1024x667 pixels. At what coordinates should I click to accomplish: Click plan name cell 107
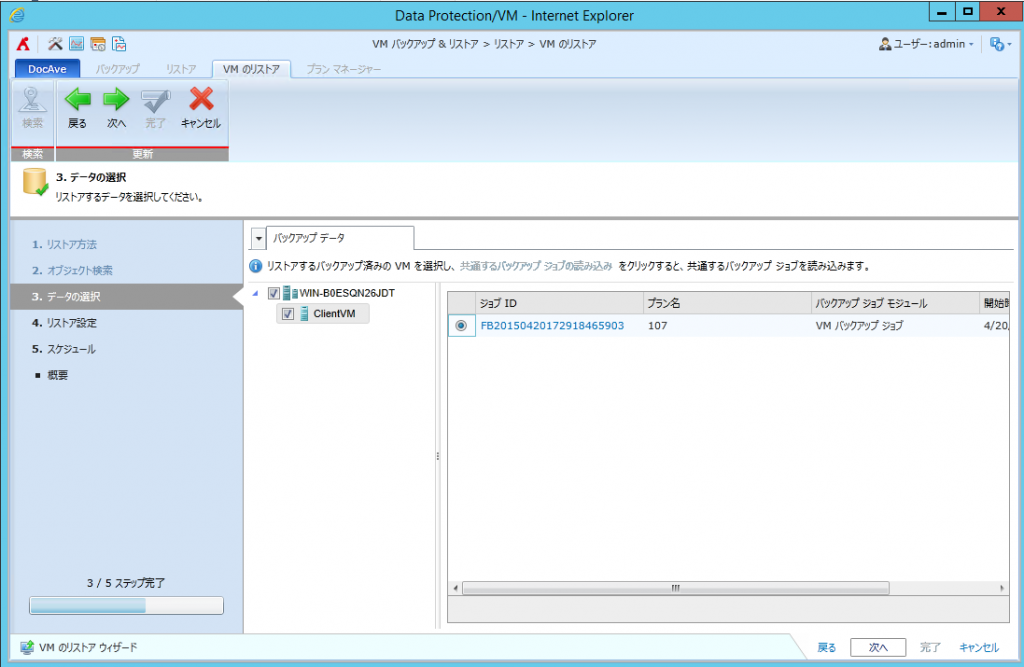pyautogui.click(x=658, y=325)
